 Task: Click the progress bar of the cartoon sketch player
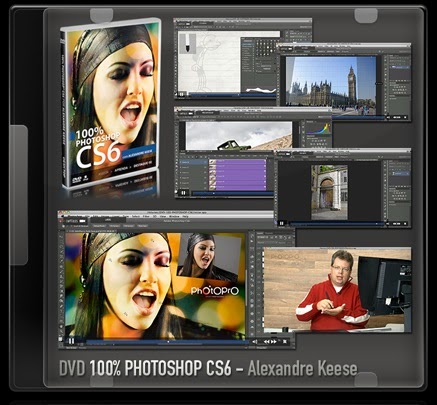pos(232,95)
